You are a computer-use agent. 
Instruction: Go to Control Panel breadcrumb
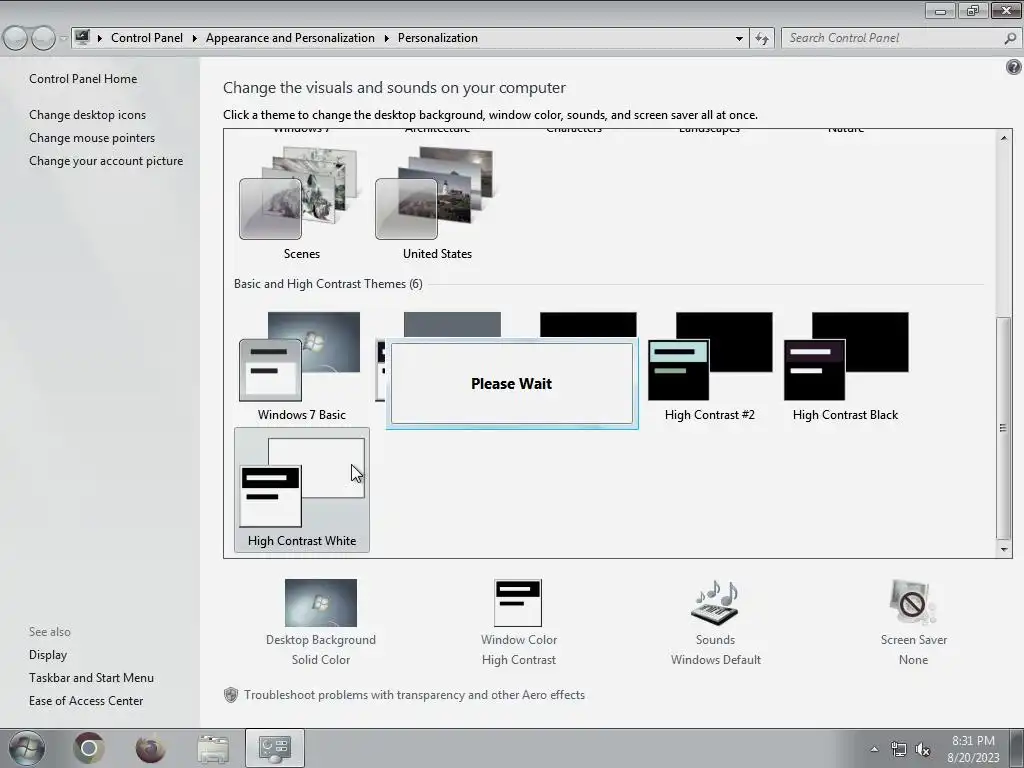(147, 38)
